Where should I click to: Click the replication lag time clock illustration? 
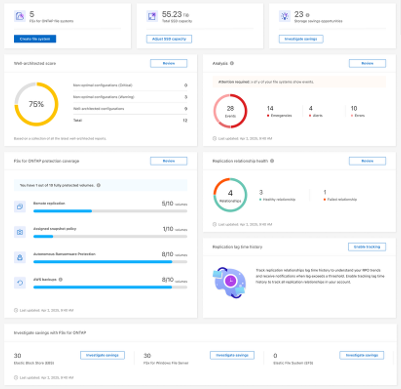pyautogui.click(x=229, y=282)
